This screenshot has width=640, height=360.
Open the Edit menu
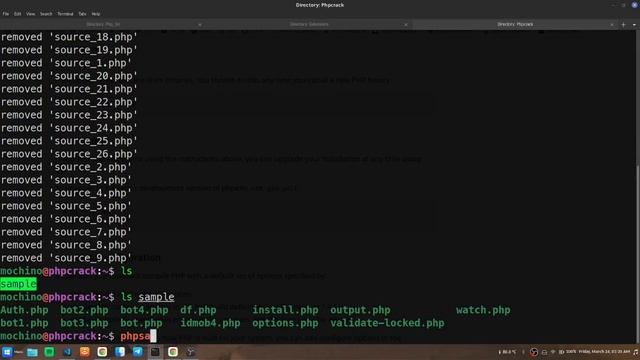(18, 14)
